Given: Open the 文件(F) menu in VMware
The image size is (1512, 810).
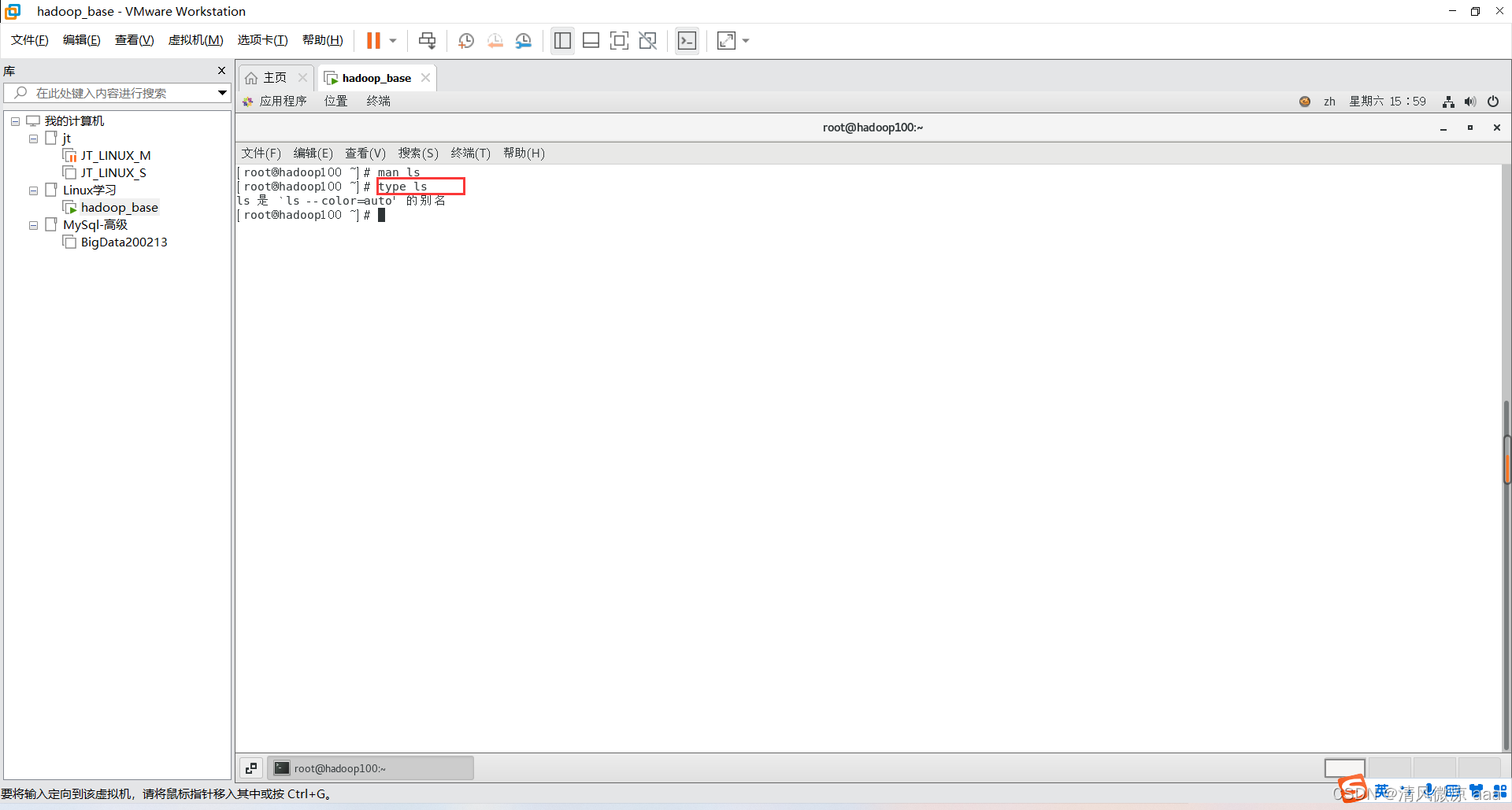Looking at the screenshot, I should 30,40.
